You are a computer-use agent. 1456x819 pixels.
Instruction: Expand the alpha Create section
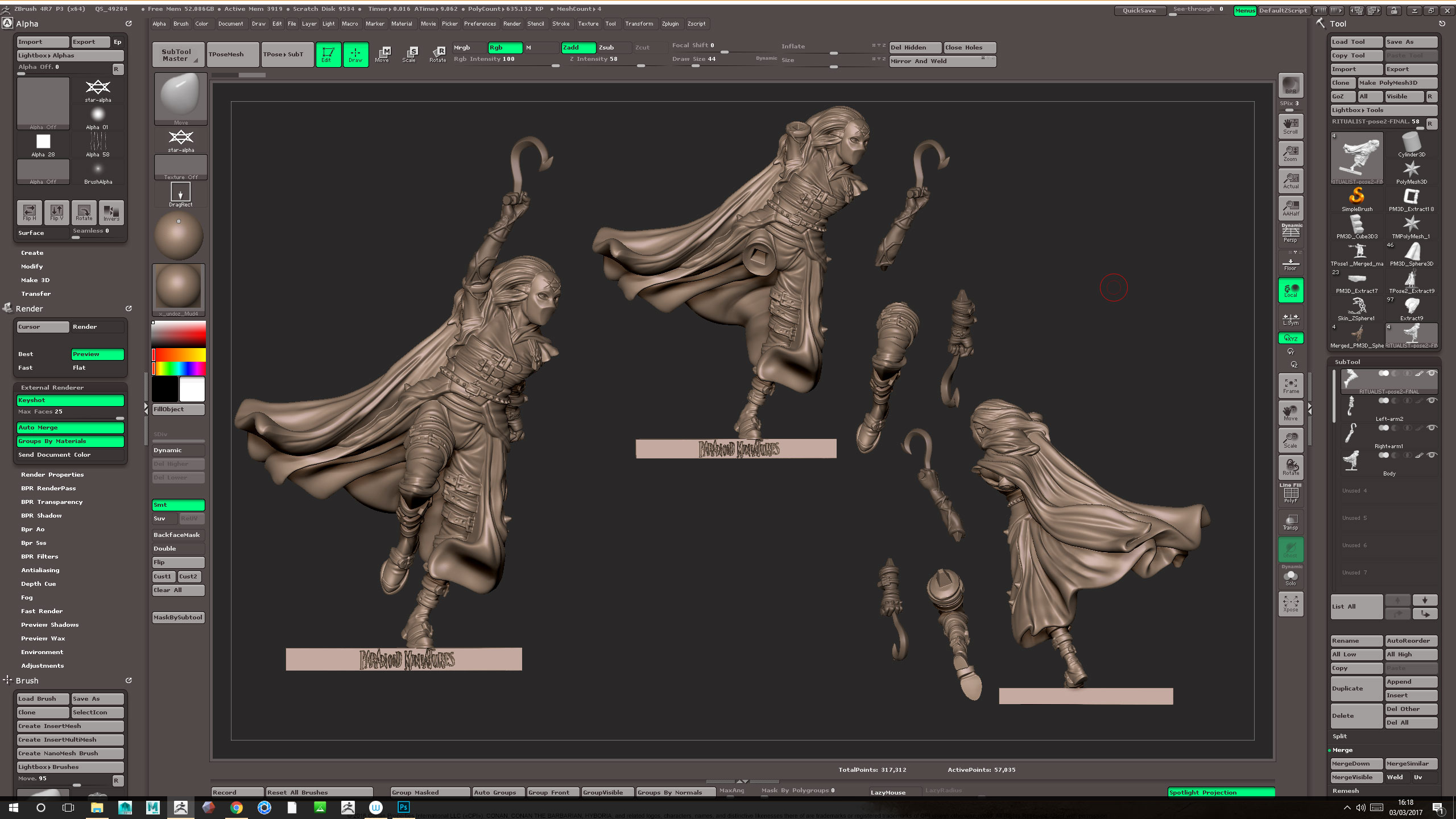32,253
